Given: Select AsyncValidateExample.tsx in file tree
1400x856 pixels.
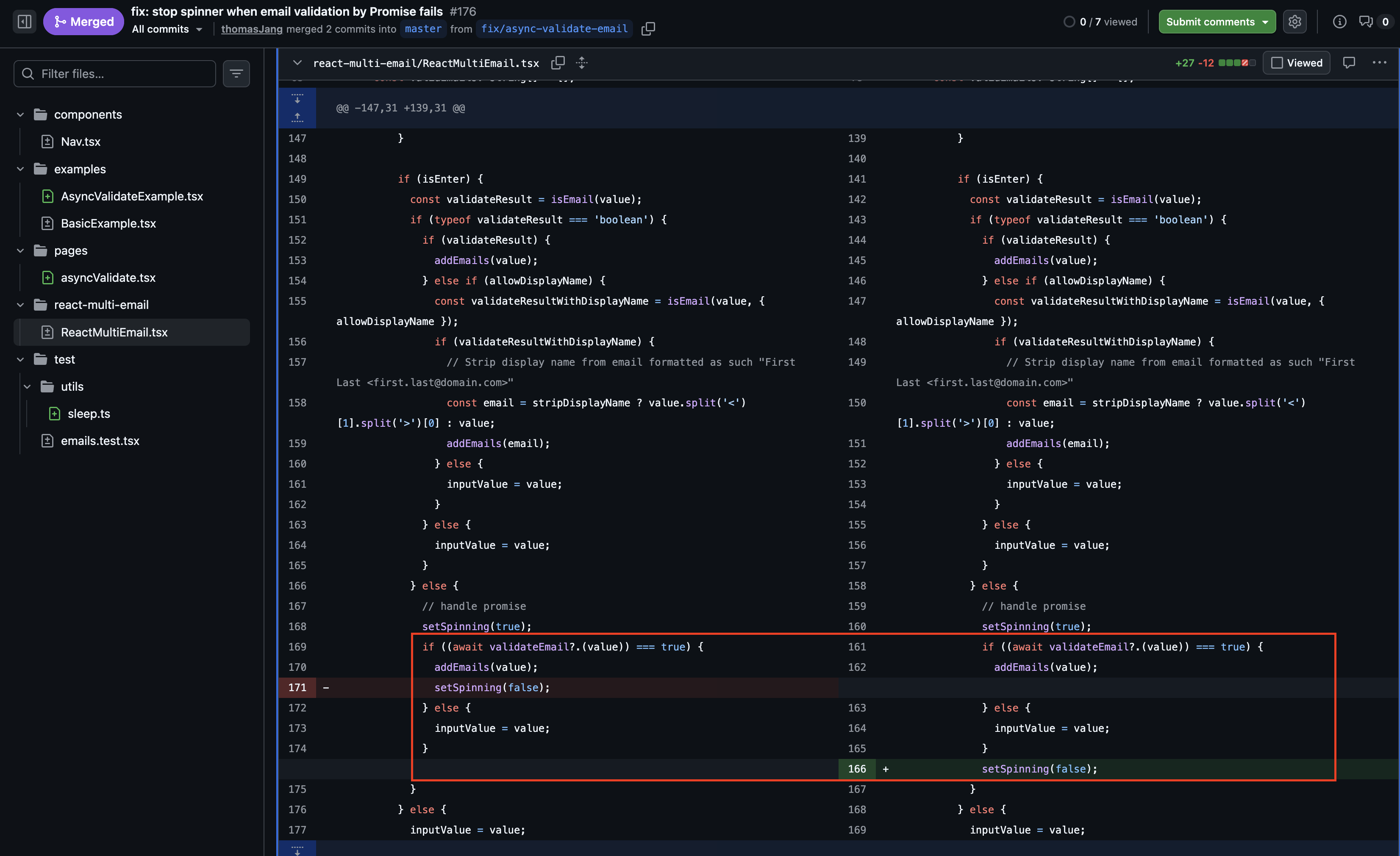Looking at the screenshot, I should [132, 196].
